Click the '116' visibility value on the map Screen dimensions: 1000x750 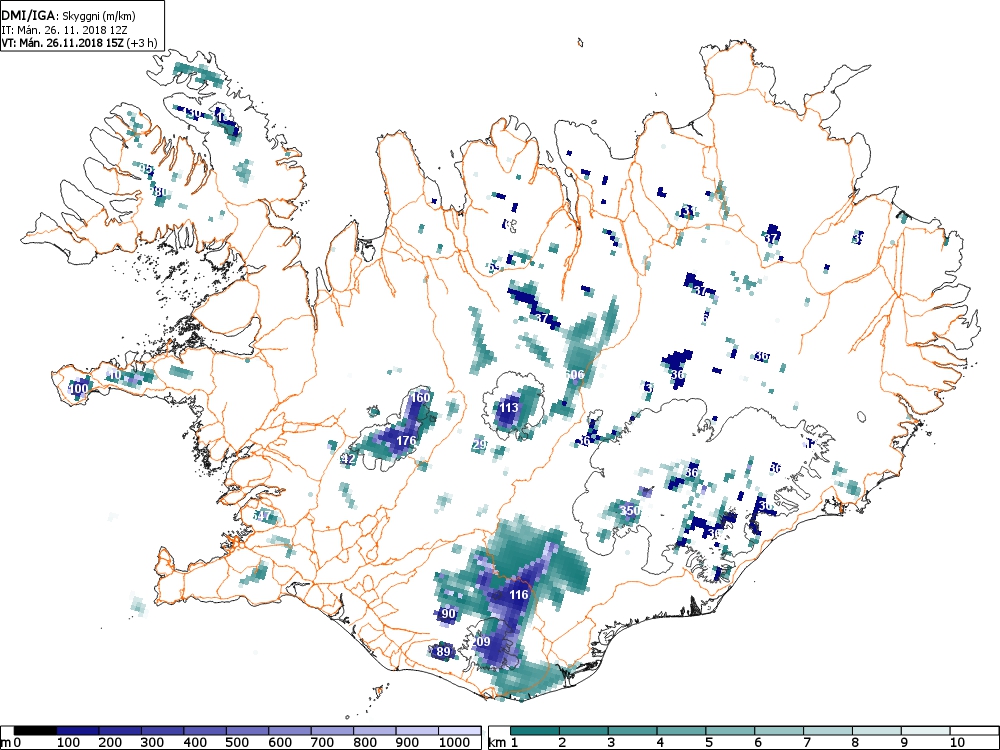click(x=518, y=595)
